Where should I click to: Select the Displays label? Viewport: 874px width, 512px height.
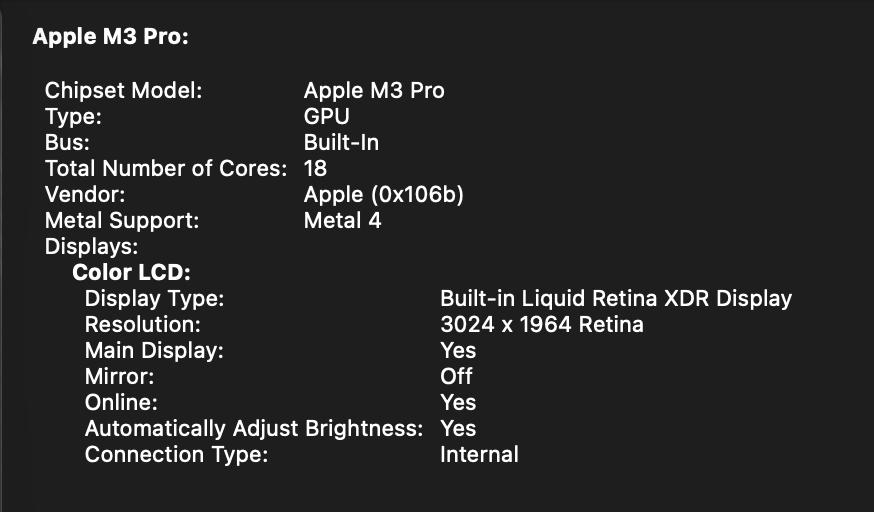pos(91,246)
